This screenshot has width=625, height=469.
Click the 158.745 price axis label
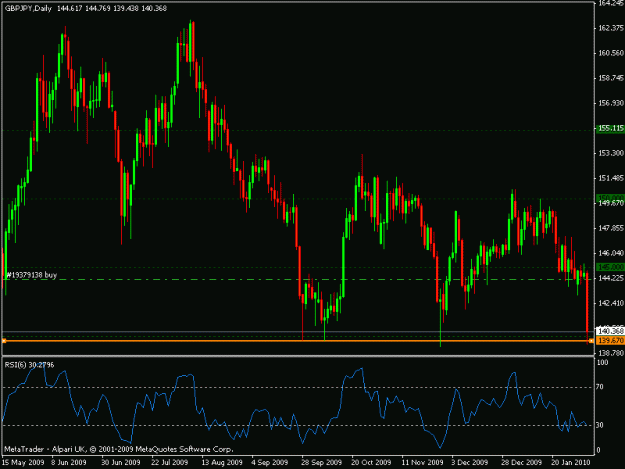pyautogui.click(x=611, y=78)
